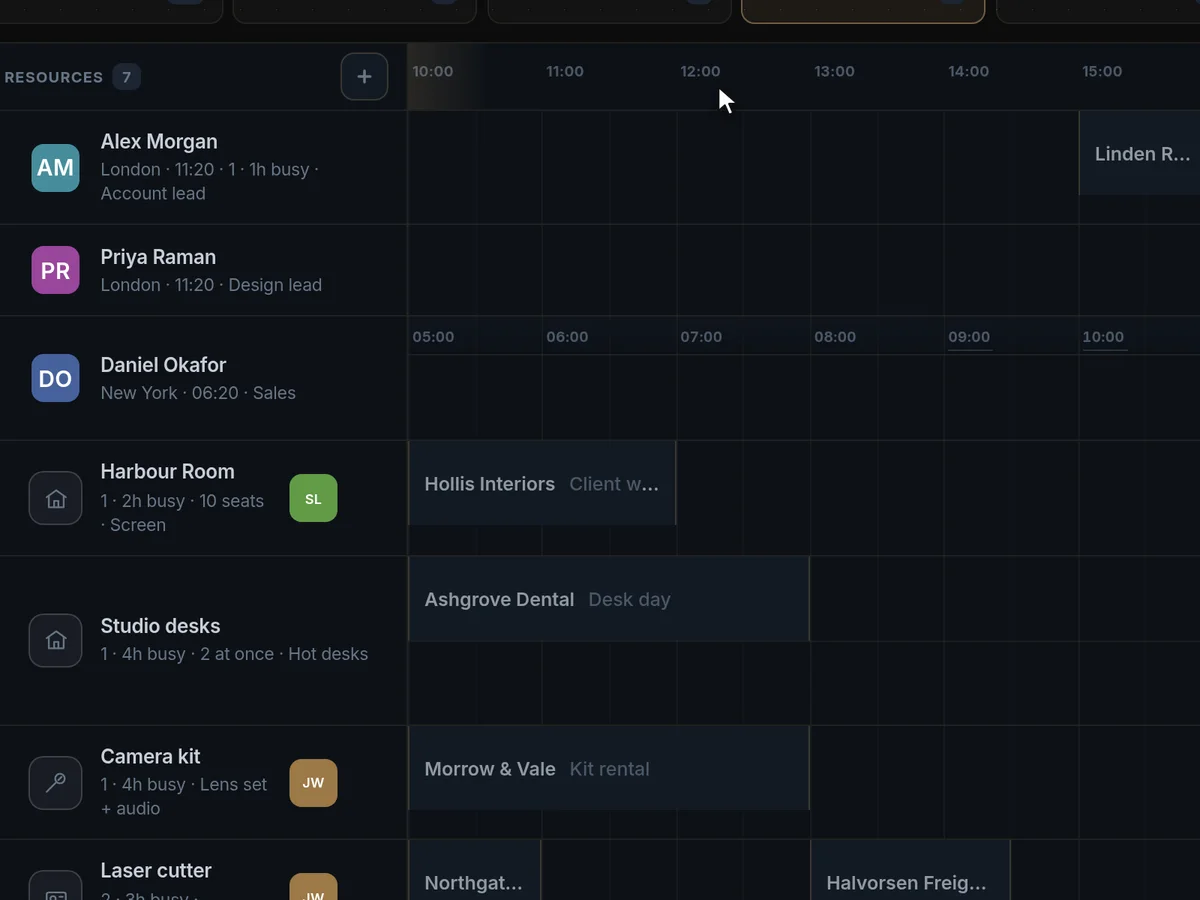Click Harbour Room's 2h busy 10 seats details
The image size is (1200, 900).
pos(183,513)
